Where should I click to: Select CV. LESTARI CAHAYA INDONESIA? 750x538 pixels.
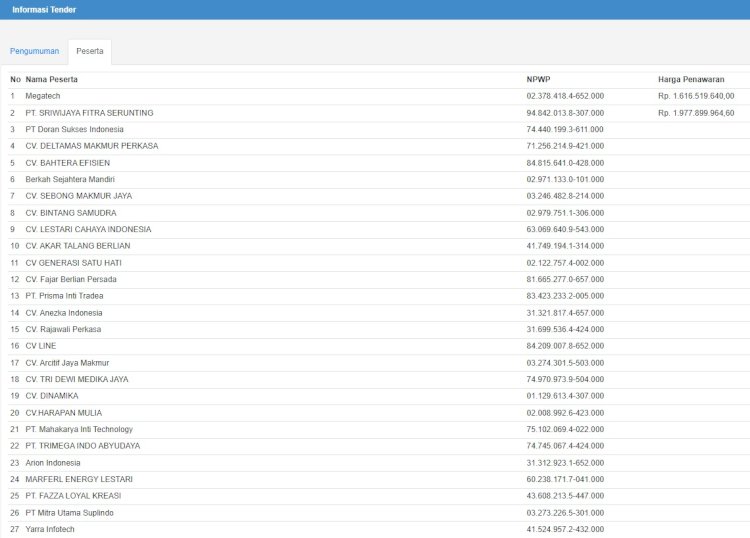[88, 230]
